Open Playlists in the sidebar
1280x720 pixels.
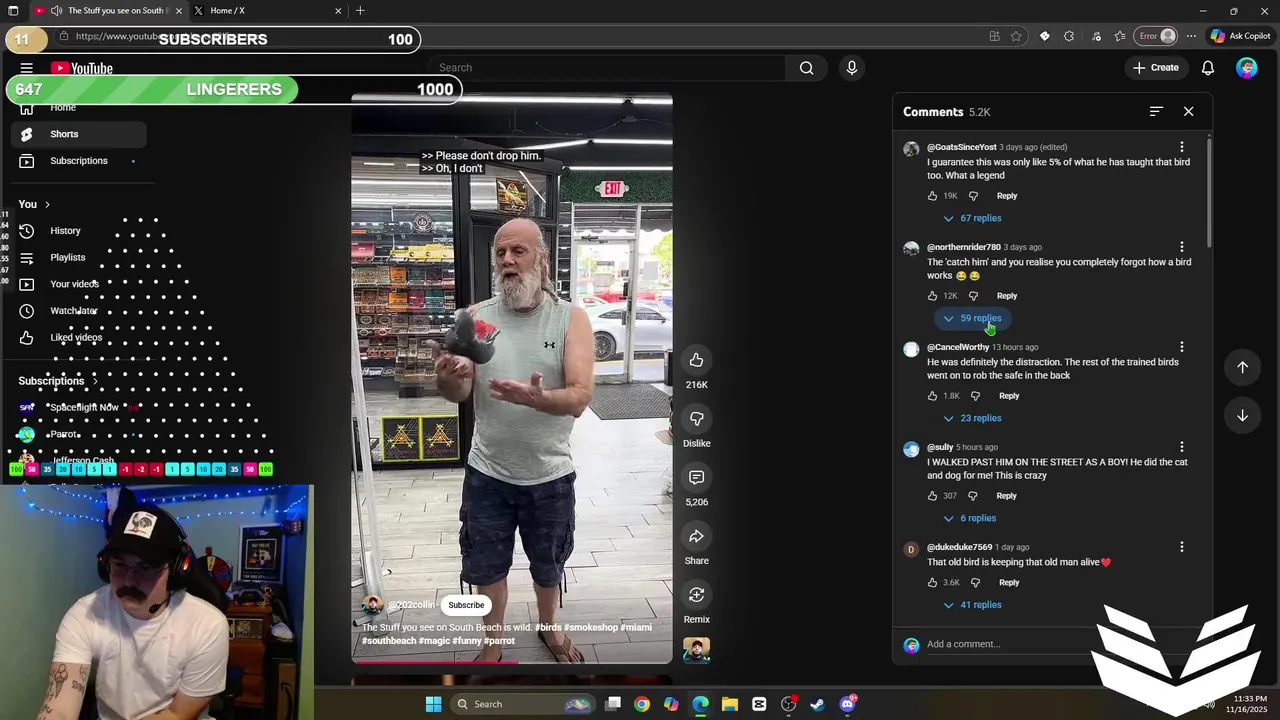coord(78,258)
